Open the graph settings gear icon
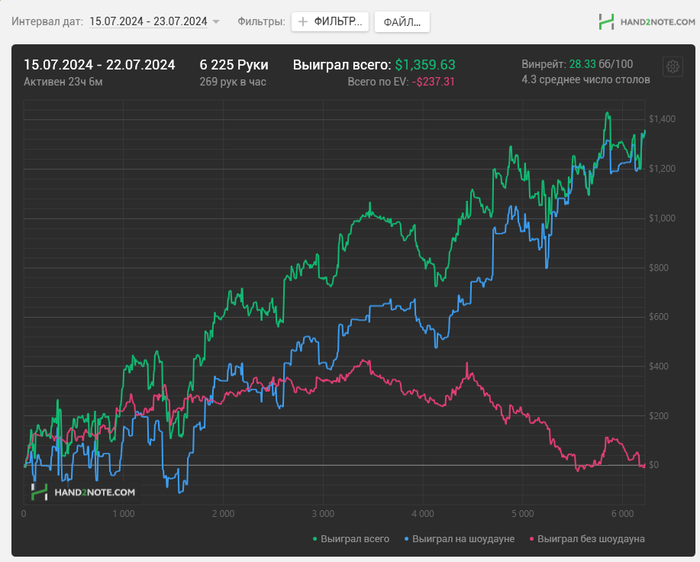The height and width of the screenshot is (562, 700). click(673, 67)
